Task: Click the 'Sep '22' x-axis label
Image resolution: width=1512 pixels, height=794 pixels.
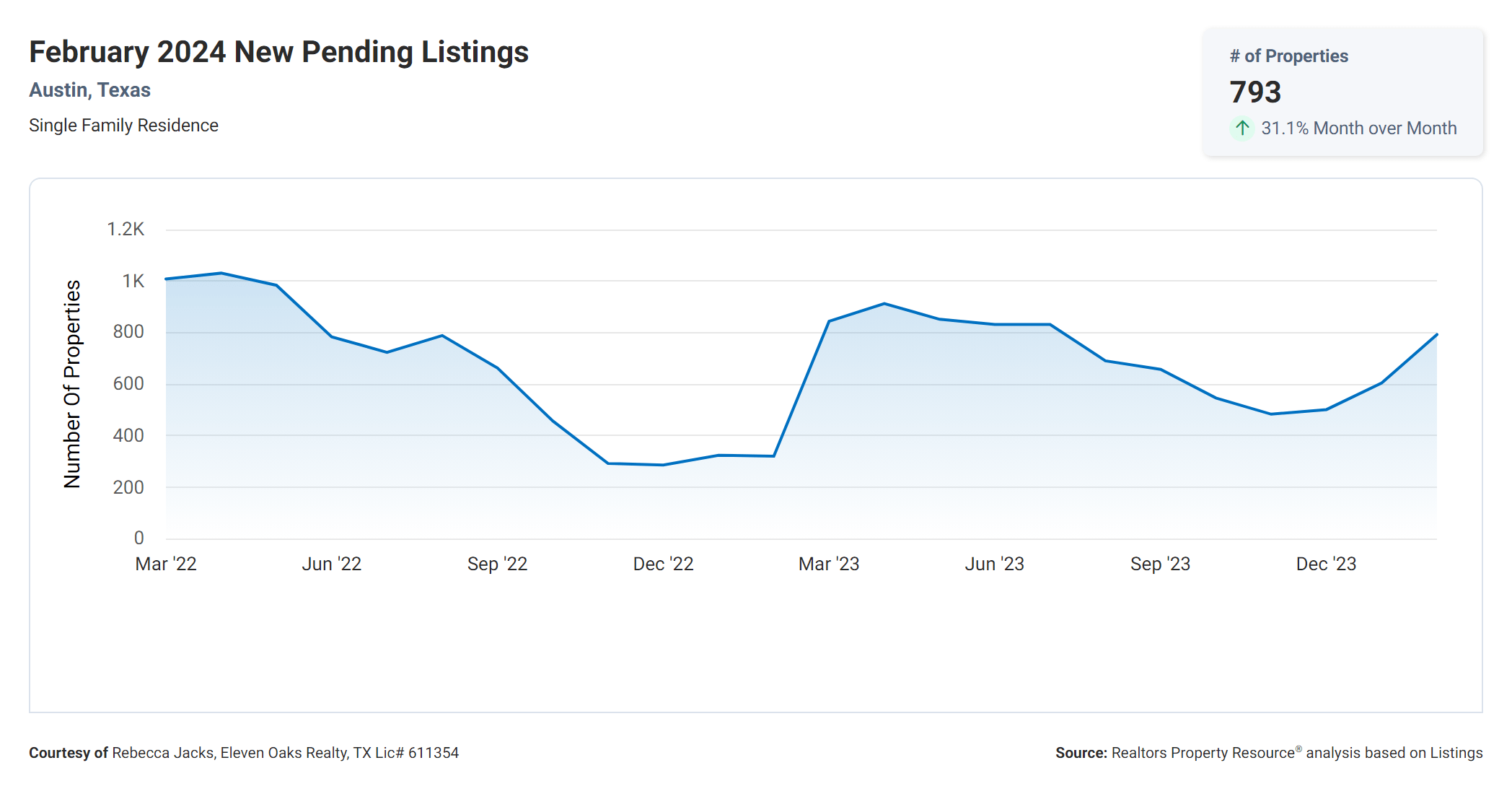Action: click(497, 564)
